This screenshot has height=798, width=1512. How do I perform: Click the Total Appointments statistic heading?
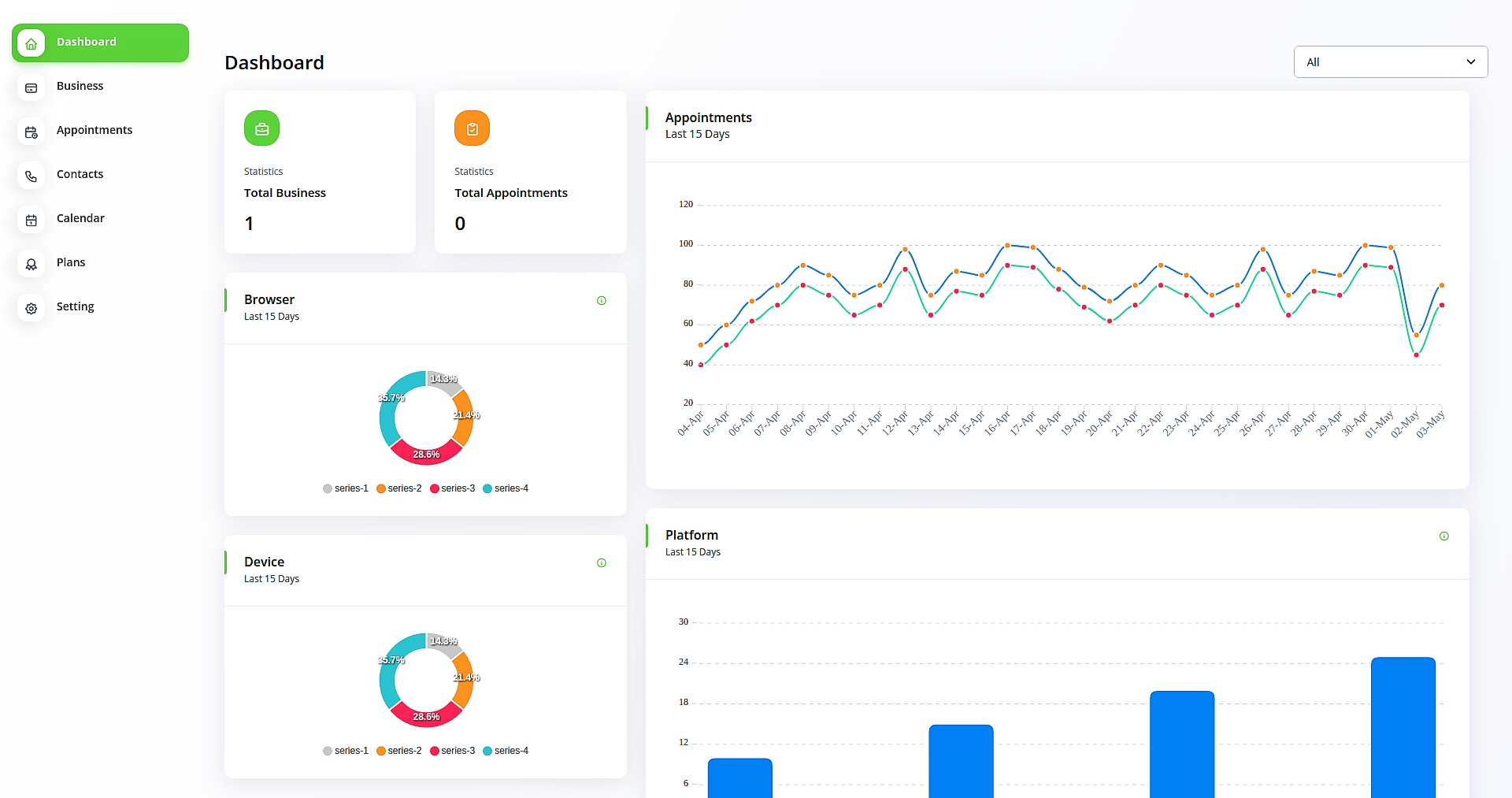pyautogui.click(x=511, y=193)
